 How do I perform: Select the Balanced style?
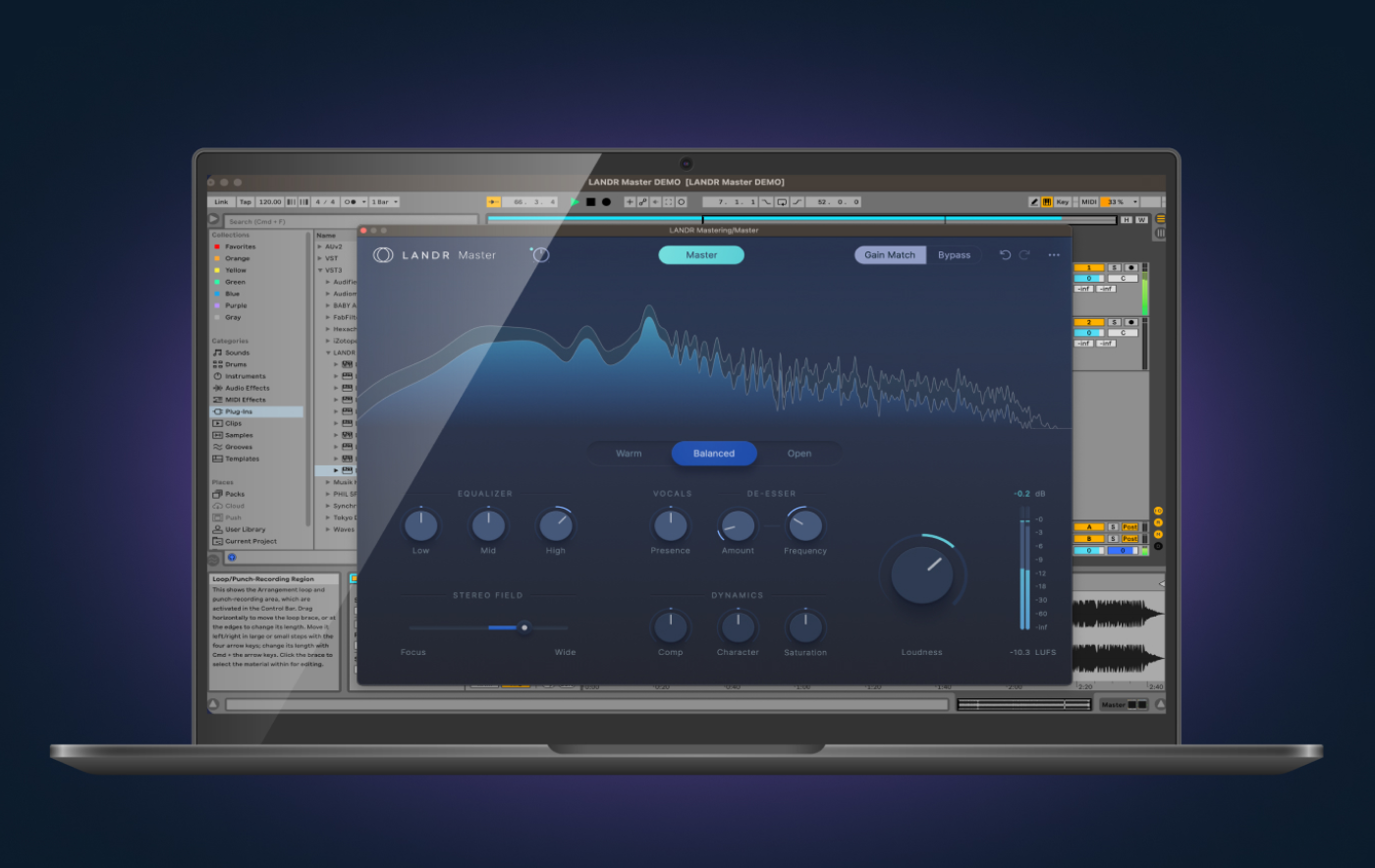click(x=714, y=454)
